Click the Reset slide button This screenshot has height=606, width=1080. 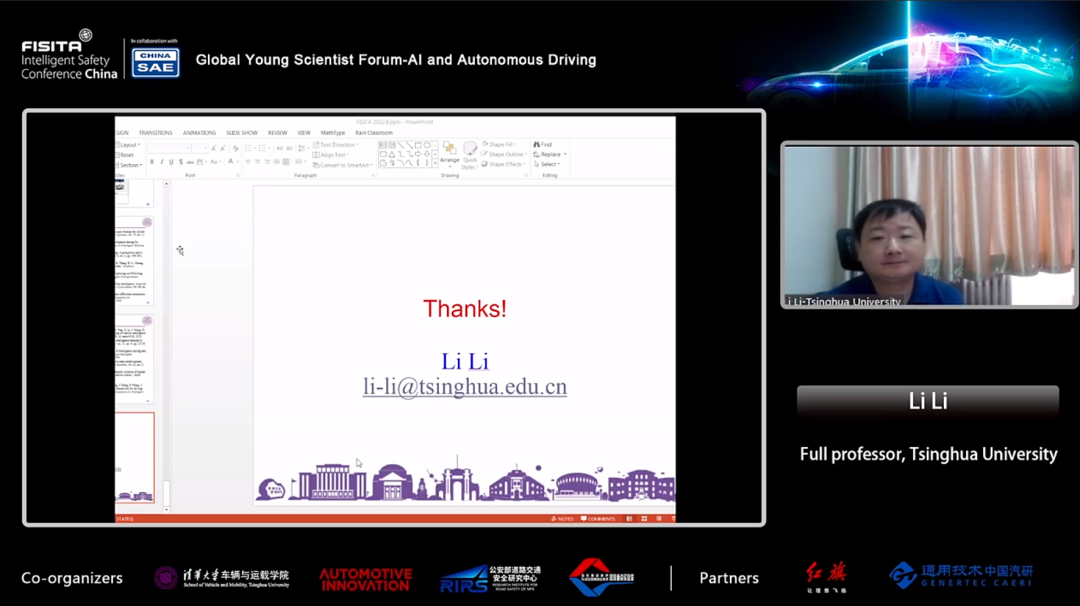(x=125, y=155)
